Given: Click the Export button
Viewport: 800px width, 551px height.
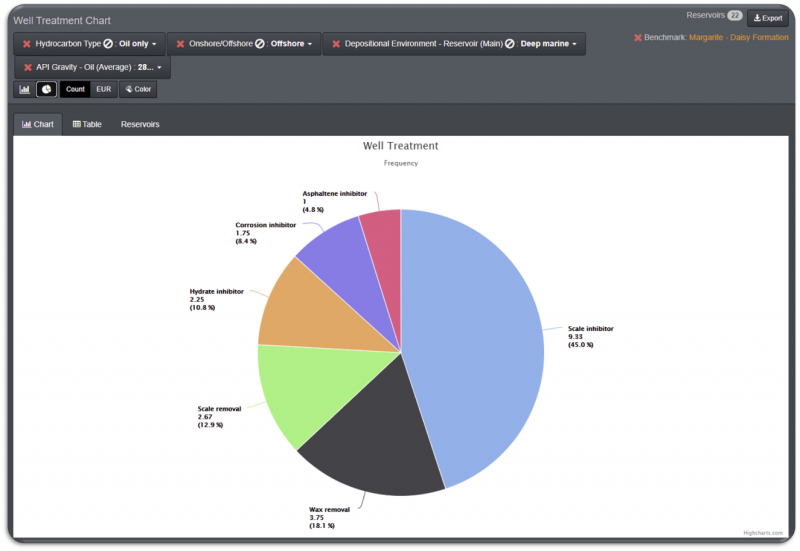Looking at the screenshot, I should 768,18.
